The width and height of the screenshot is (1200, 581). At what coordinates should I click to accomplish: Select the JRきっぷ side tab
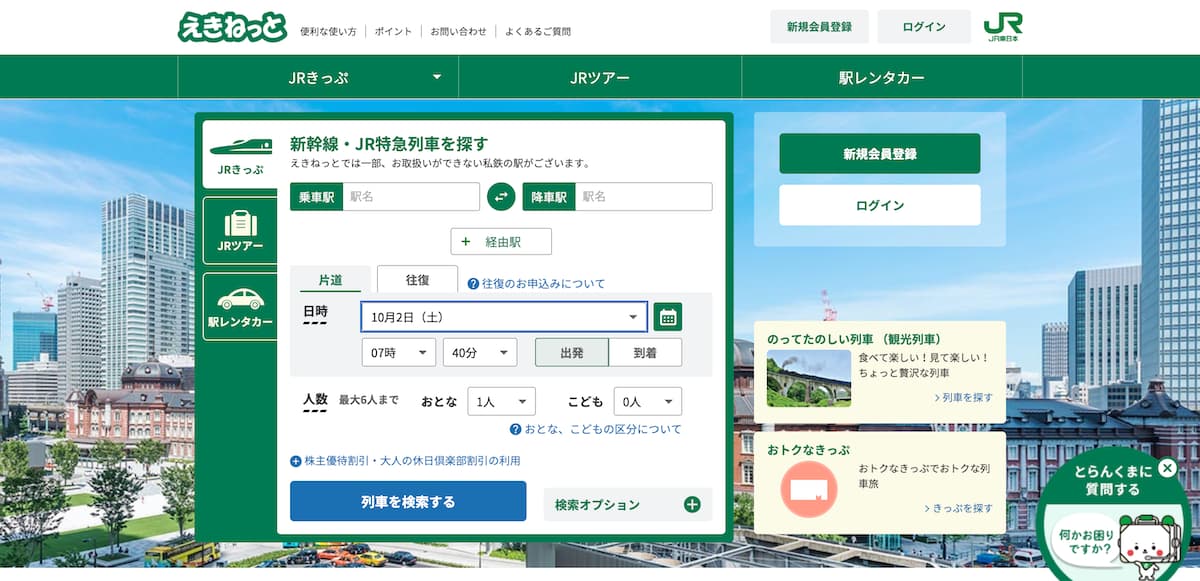[x=240, y=155]
